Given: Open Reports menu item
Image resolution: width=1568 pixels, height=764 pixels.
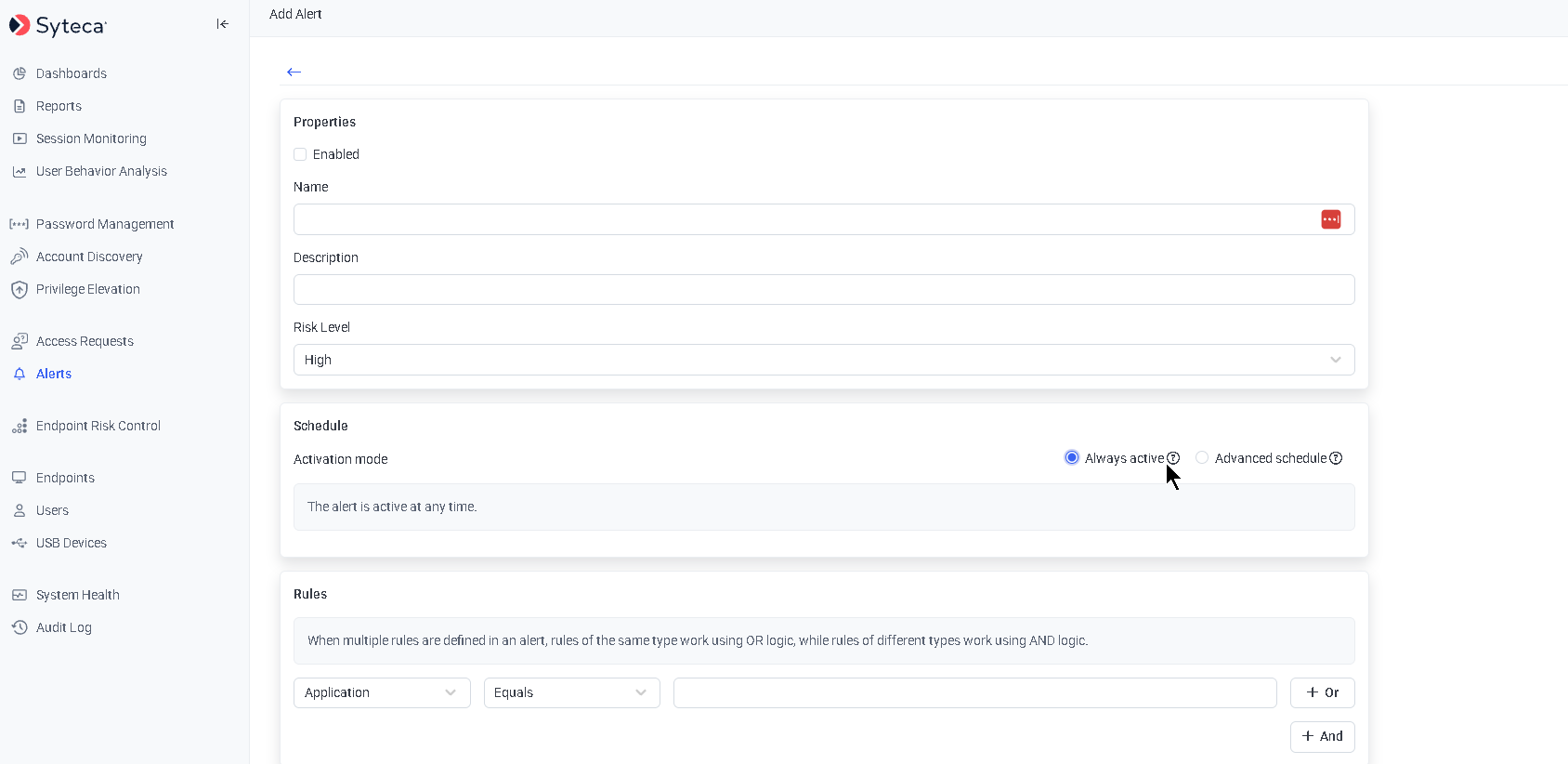Looking at the screenshot, I should 59,106.
